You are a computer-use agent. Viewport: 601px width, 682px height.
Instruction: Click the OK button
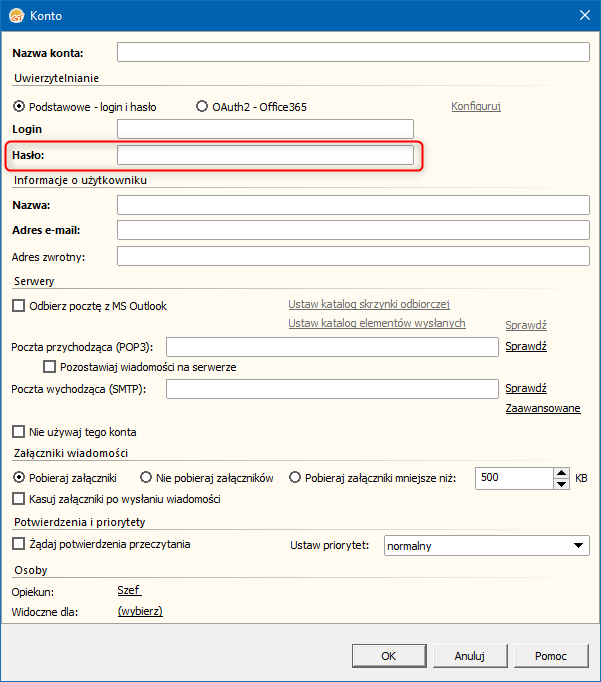tap(389, 656)
